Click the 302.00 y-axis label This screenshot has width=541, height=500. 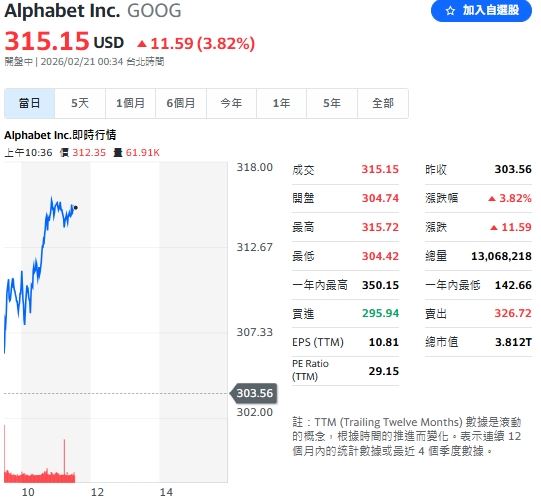point(255,412)
